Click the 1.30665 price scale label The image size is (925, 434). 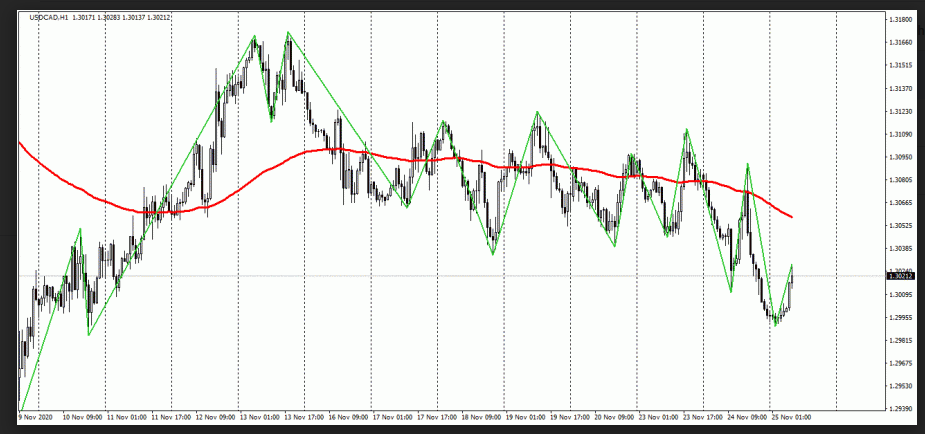pyautogui.click(x=900, y=203)
